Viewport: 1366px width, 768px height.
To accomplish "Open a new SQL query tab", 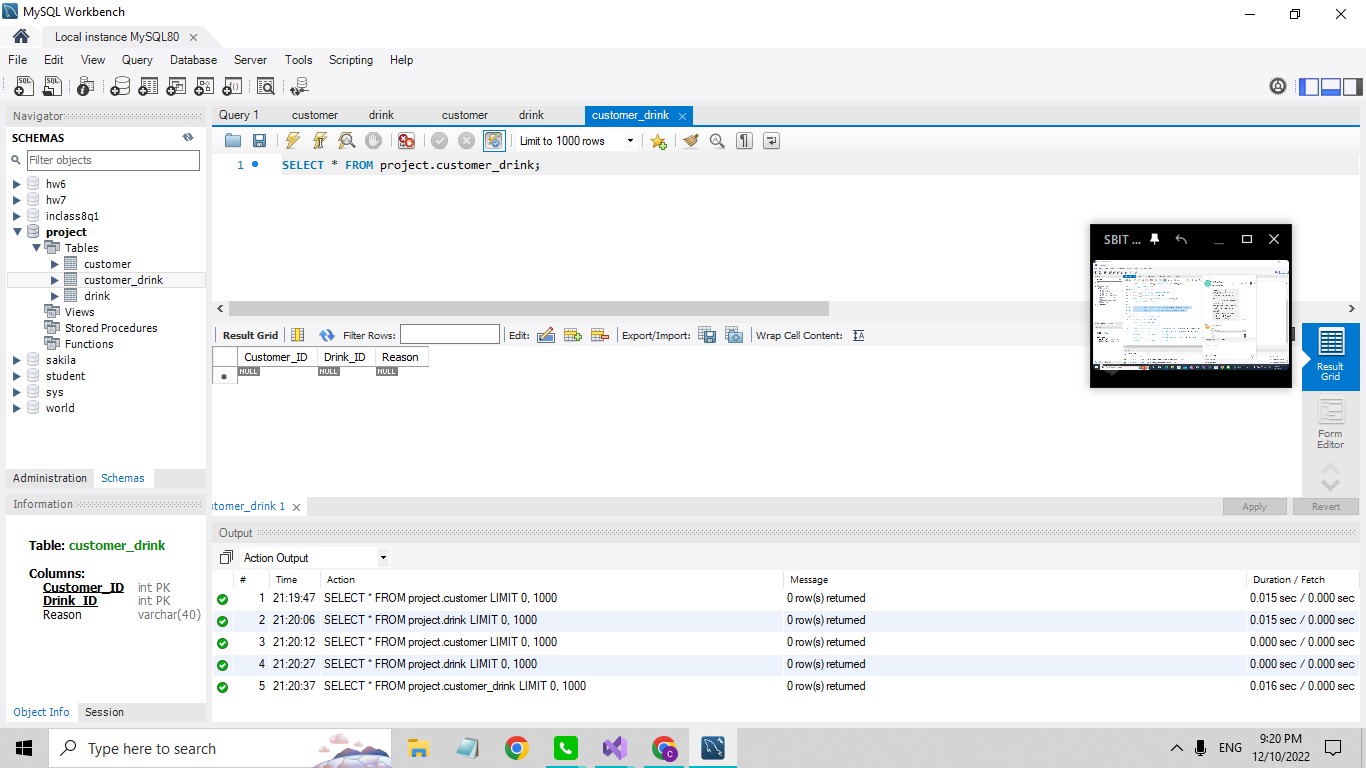I will point(24,87).
